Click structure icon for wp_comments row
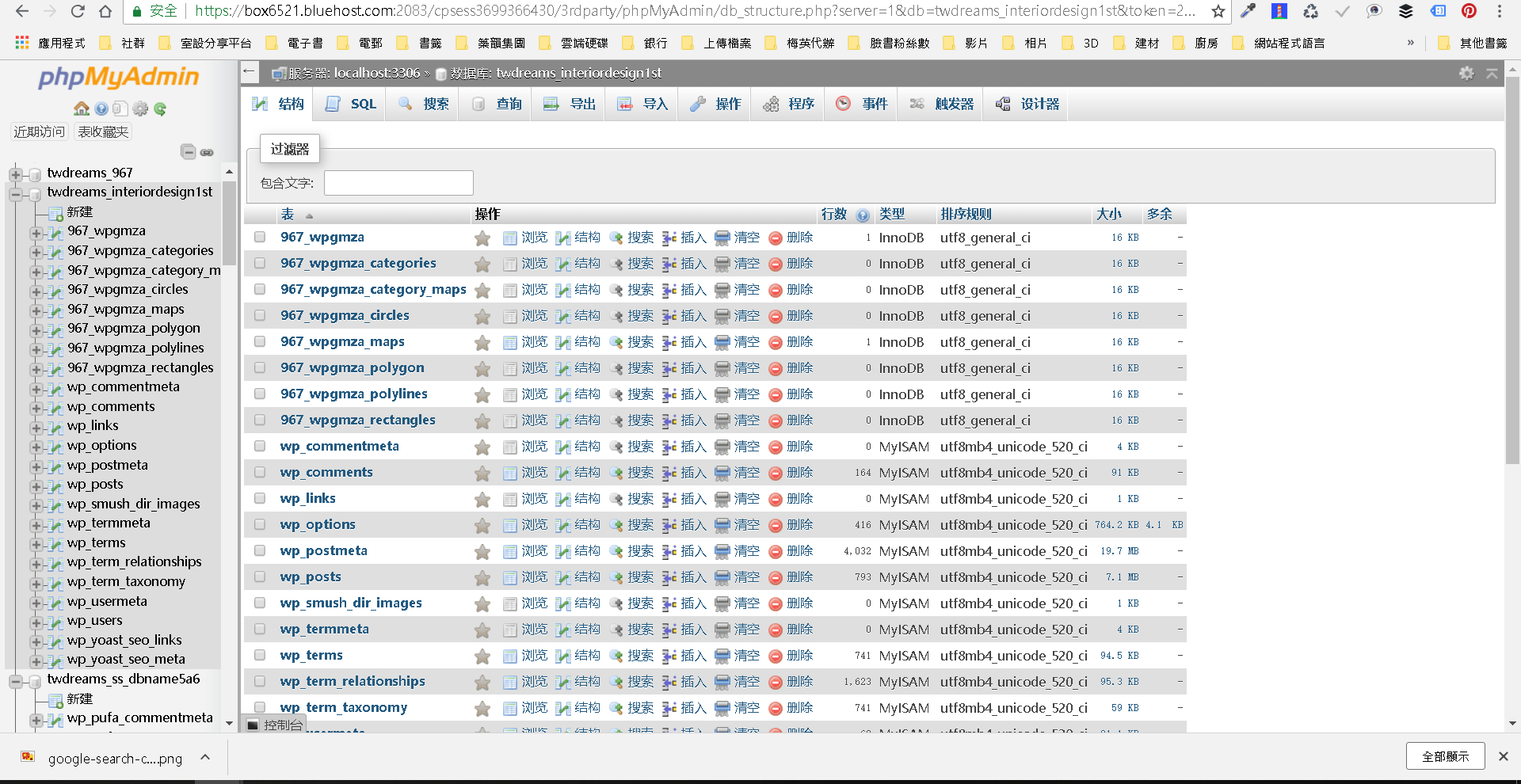The image size is (1521, 784). click(562, 473)
